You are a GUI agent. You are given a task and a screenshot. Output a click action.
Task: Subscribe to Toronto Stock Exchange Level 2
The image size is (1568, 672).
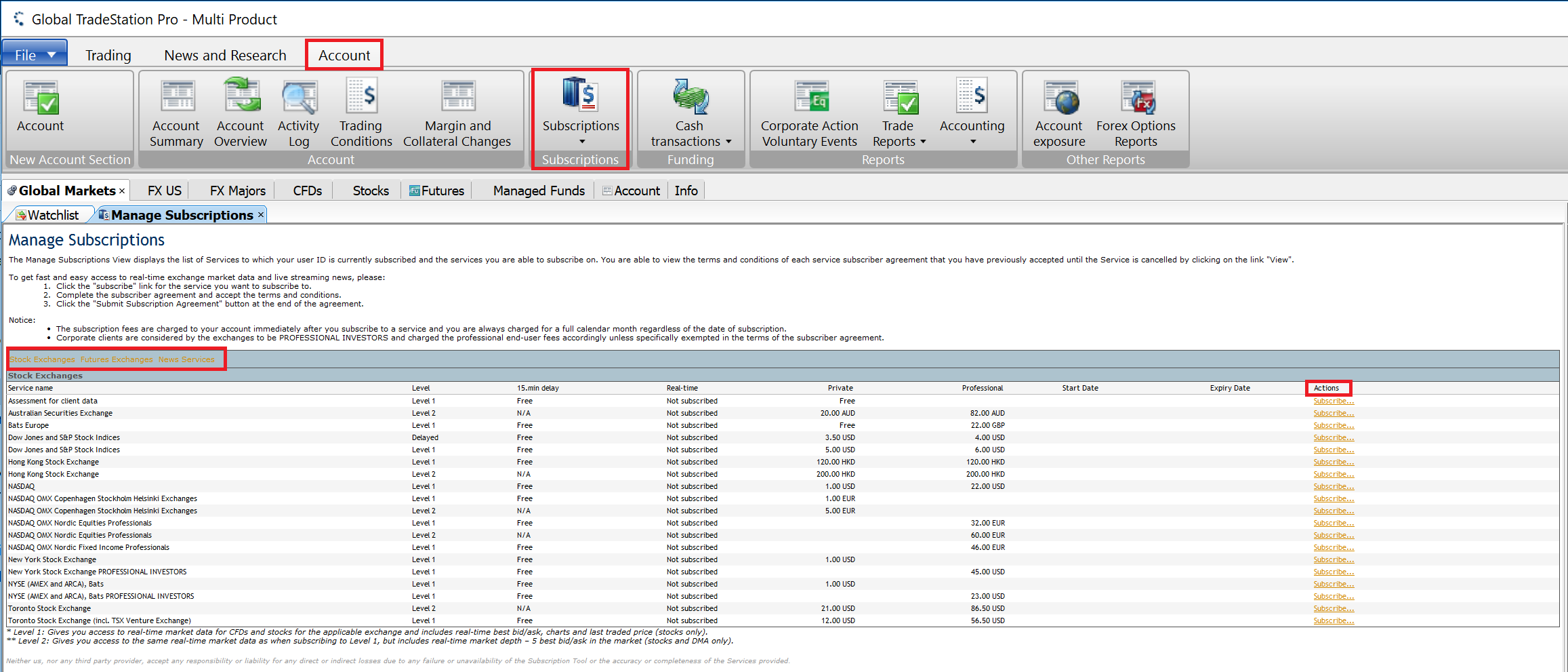pyautogui.click(x=1334, y=608)
